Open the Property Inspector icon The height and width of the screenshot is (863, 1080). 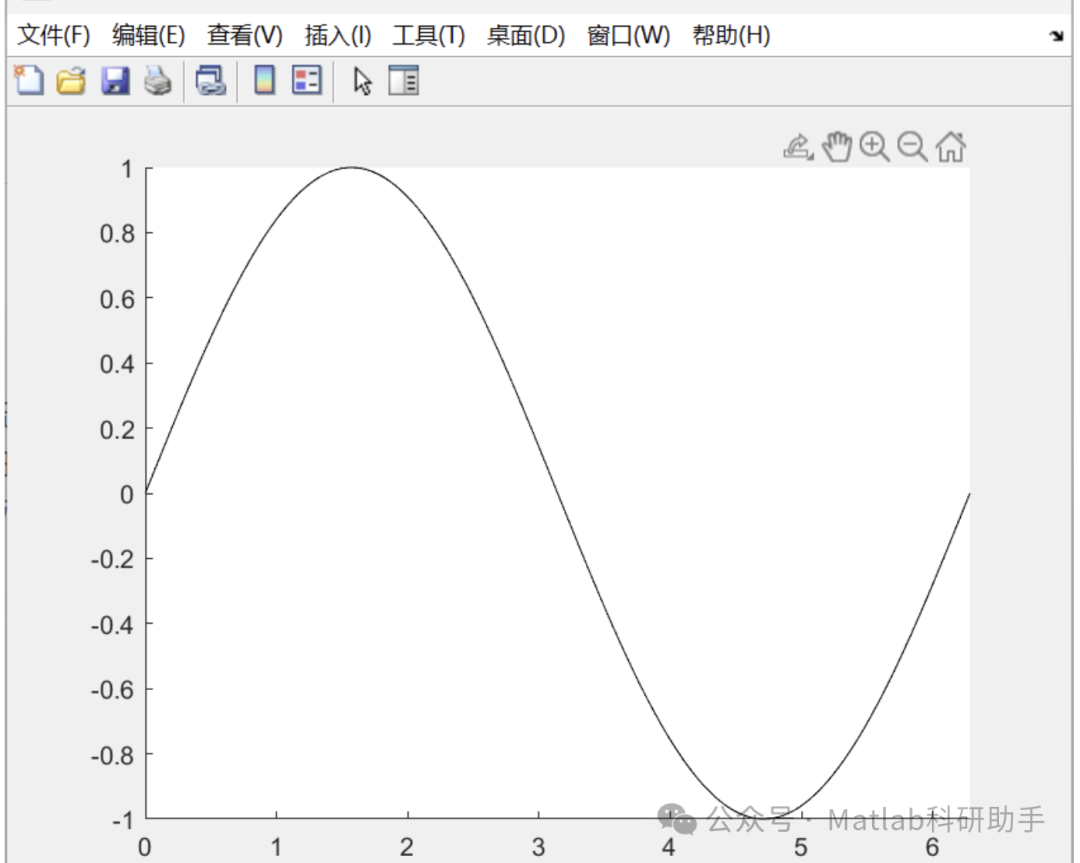coord(404,80)
